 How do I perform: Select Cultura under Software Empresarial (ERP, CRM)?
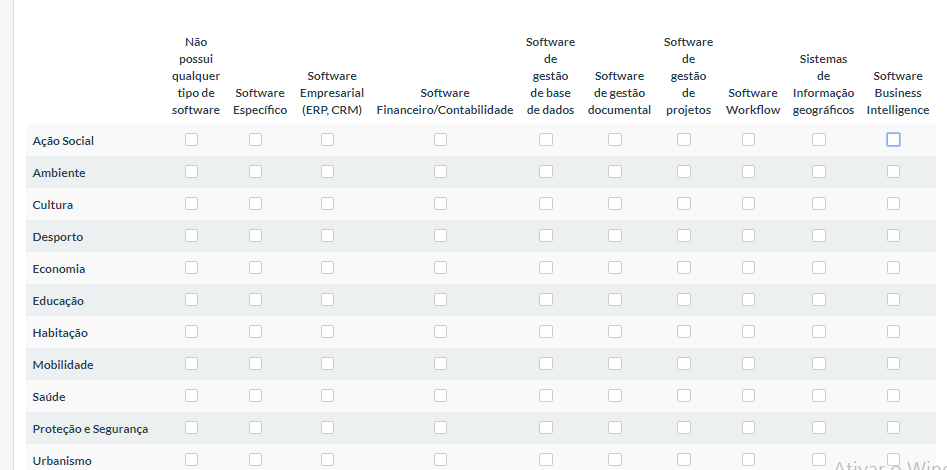327,204
